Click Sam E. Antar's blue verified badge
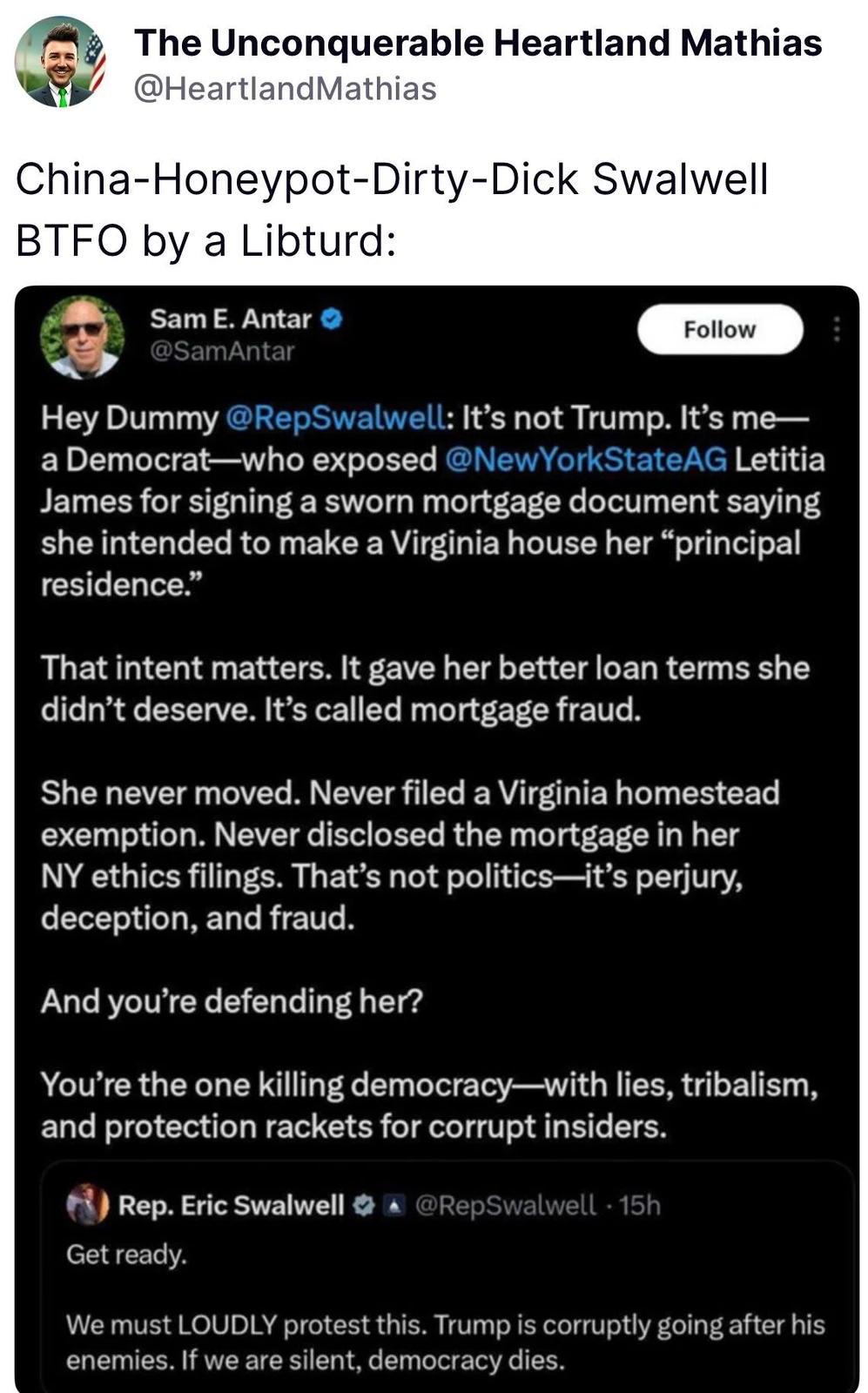 (x=333, y=320)
